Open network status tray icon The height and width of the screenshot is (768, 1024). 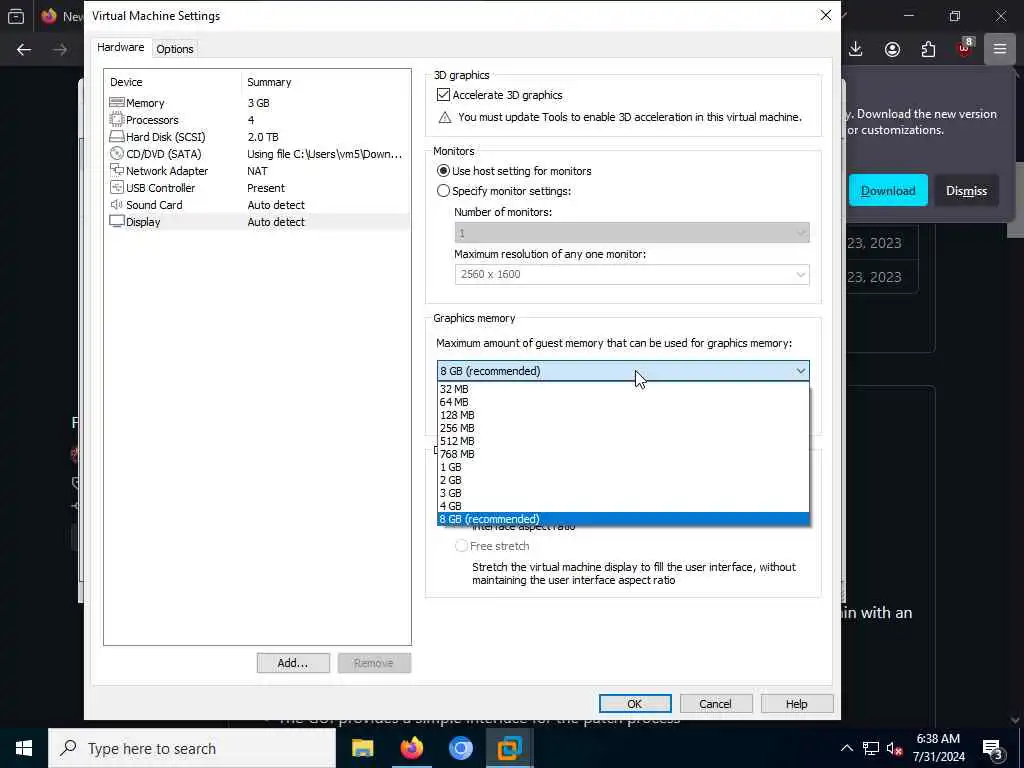[x=871, y=748]
